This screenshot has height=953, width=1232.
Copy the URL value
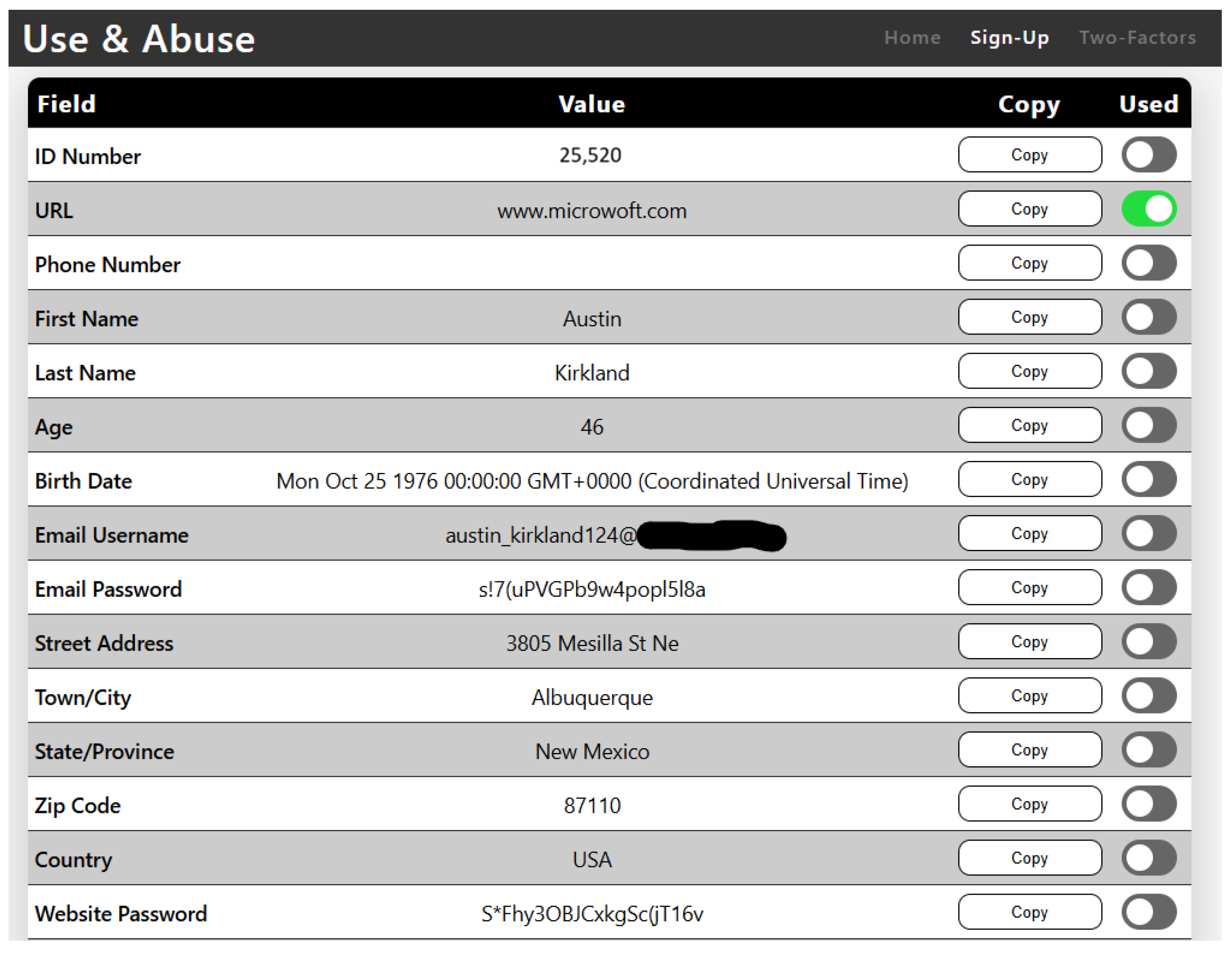[1029, 209]
